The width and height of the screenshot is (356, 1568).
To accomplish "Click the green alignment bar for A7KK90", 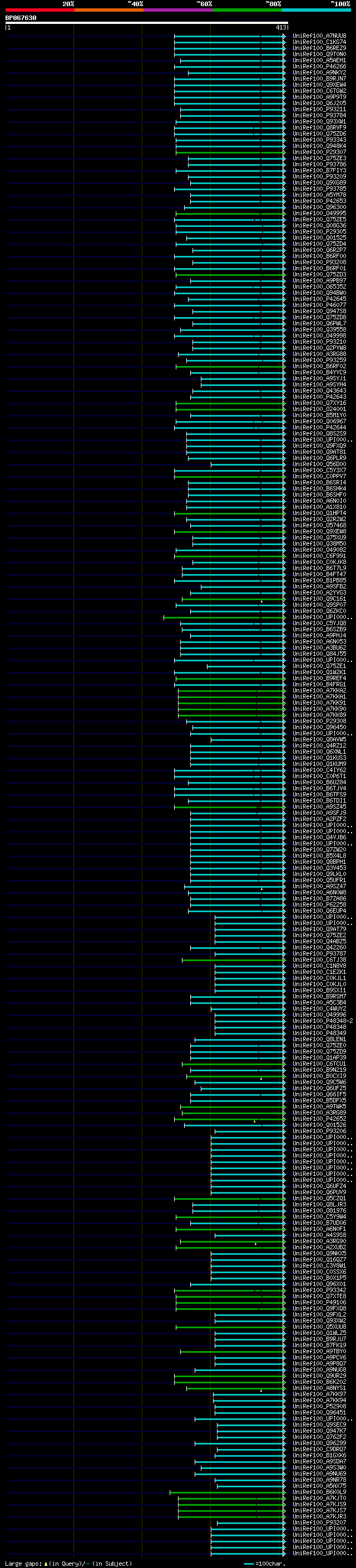I will coord(231,709).
